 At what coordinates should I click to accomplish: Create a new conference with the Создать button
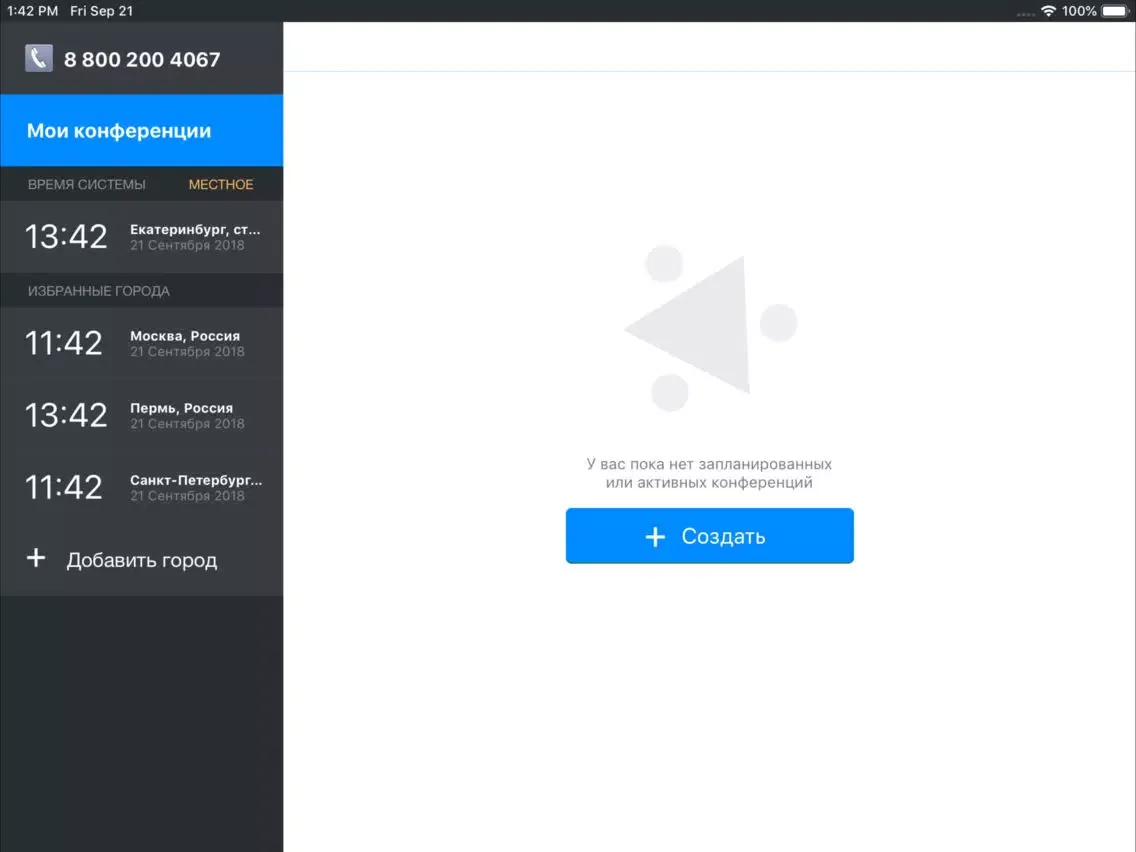709,536
